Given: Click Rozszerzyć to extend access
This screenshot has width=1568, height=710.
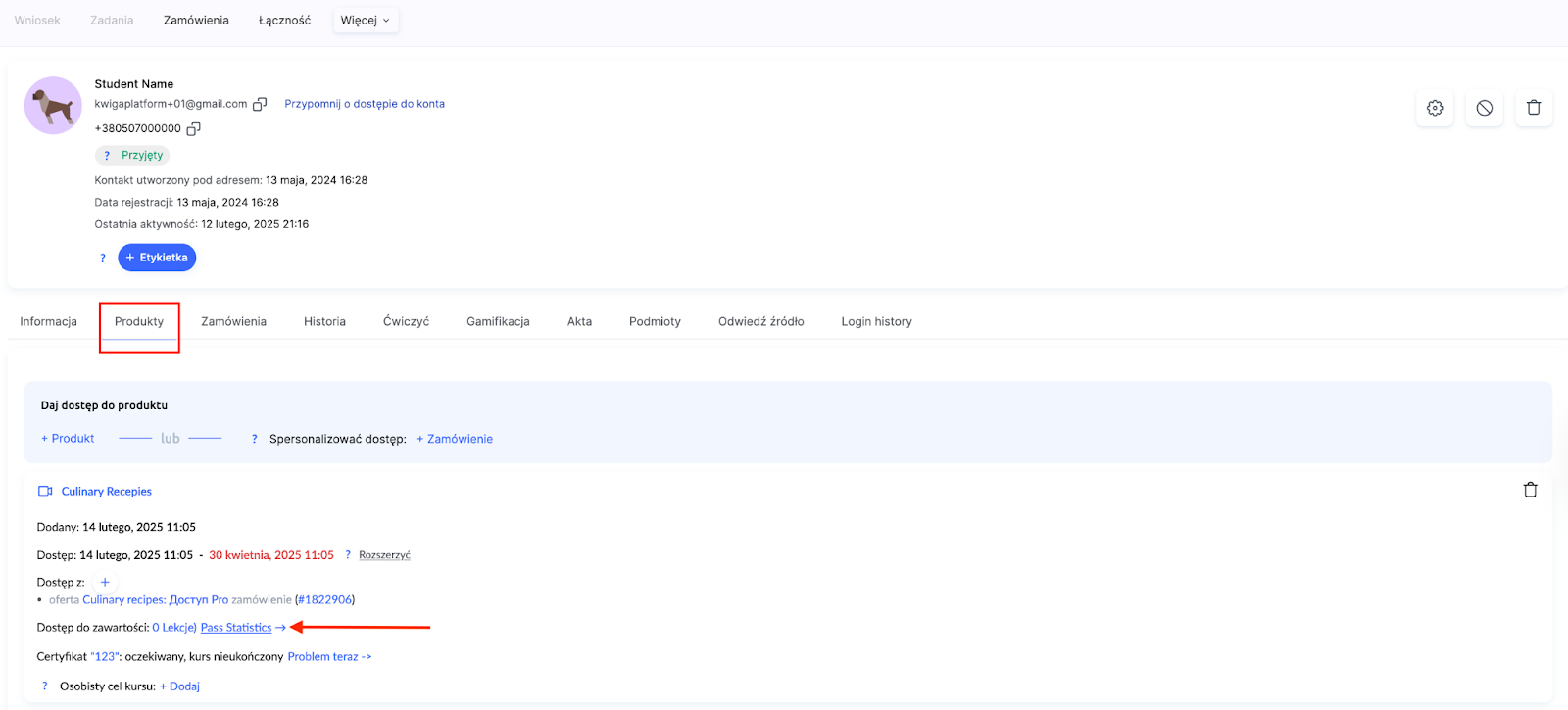Looking at the screenshot, I should [x=384, y=555].
